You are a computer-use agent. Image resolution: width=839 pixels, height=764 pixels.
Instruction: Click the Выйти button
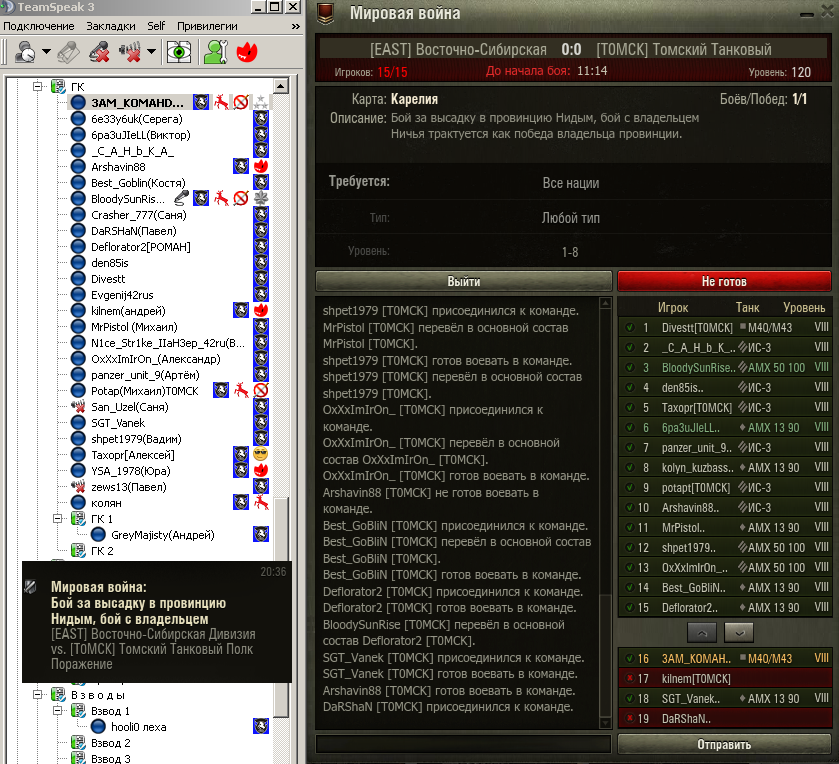coord(463,281)
